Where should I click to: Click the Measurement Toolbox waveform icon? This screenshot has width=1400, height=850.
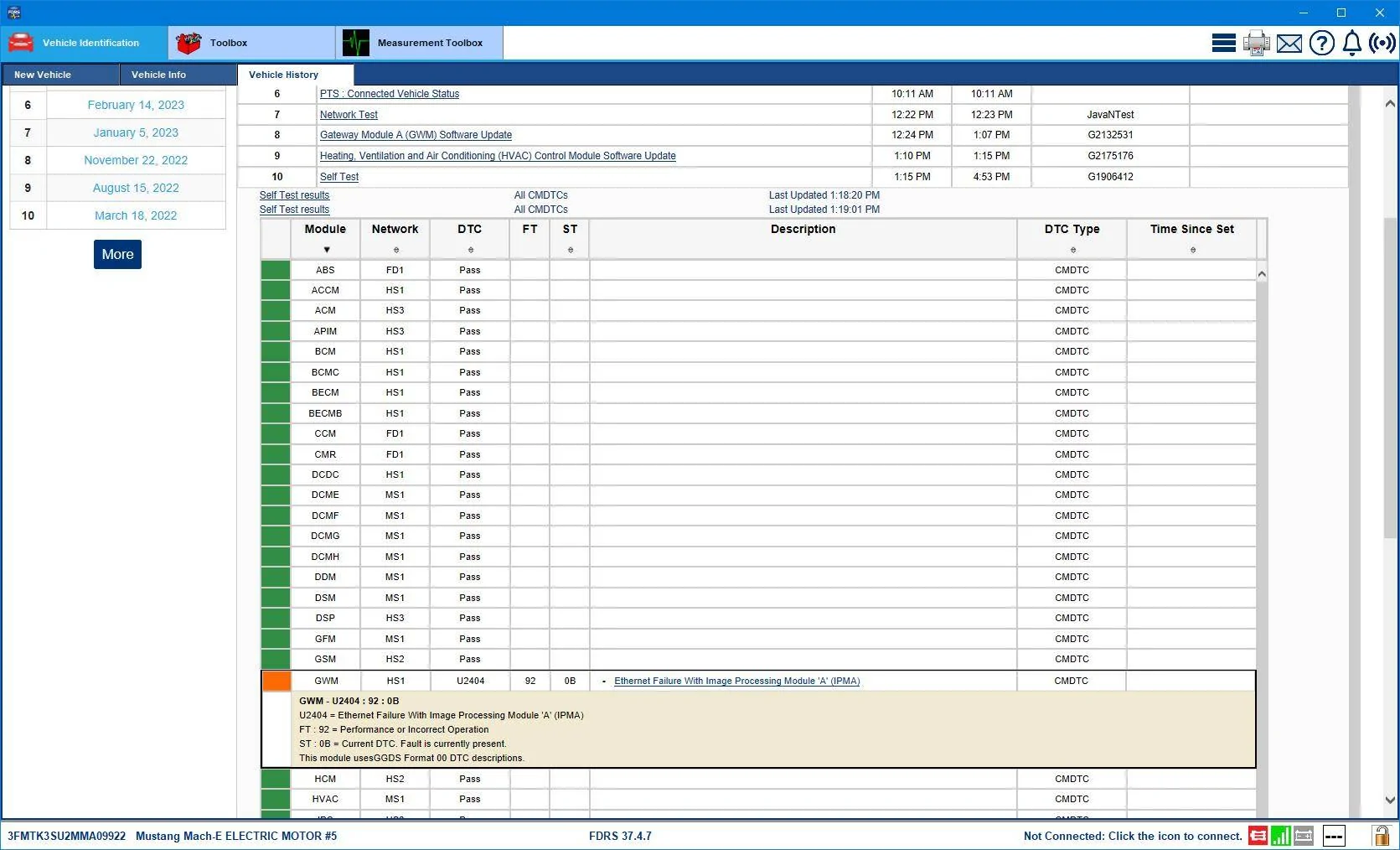click(356, 43)
